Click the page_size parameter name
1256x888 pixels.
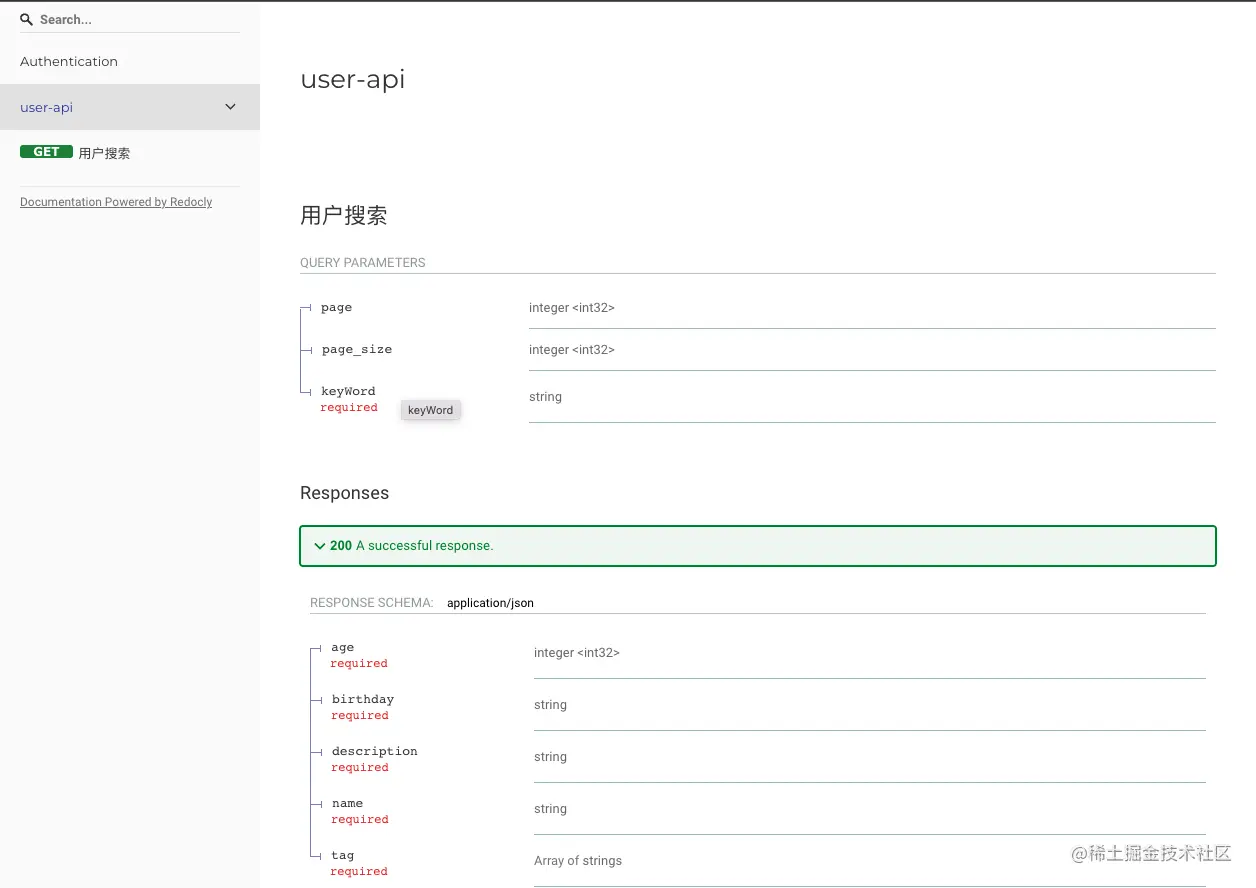tap(356, 349)
